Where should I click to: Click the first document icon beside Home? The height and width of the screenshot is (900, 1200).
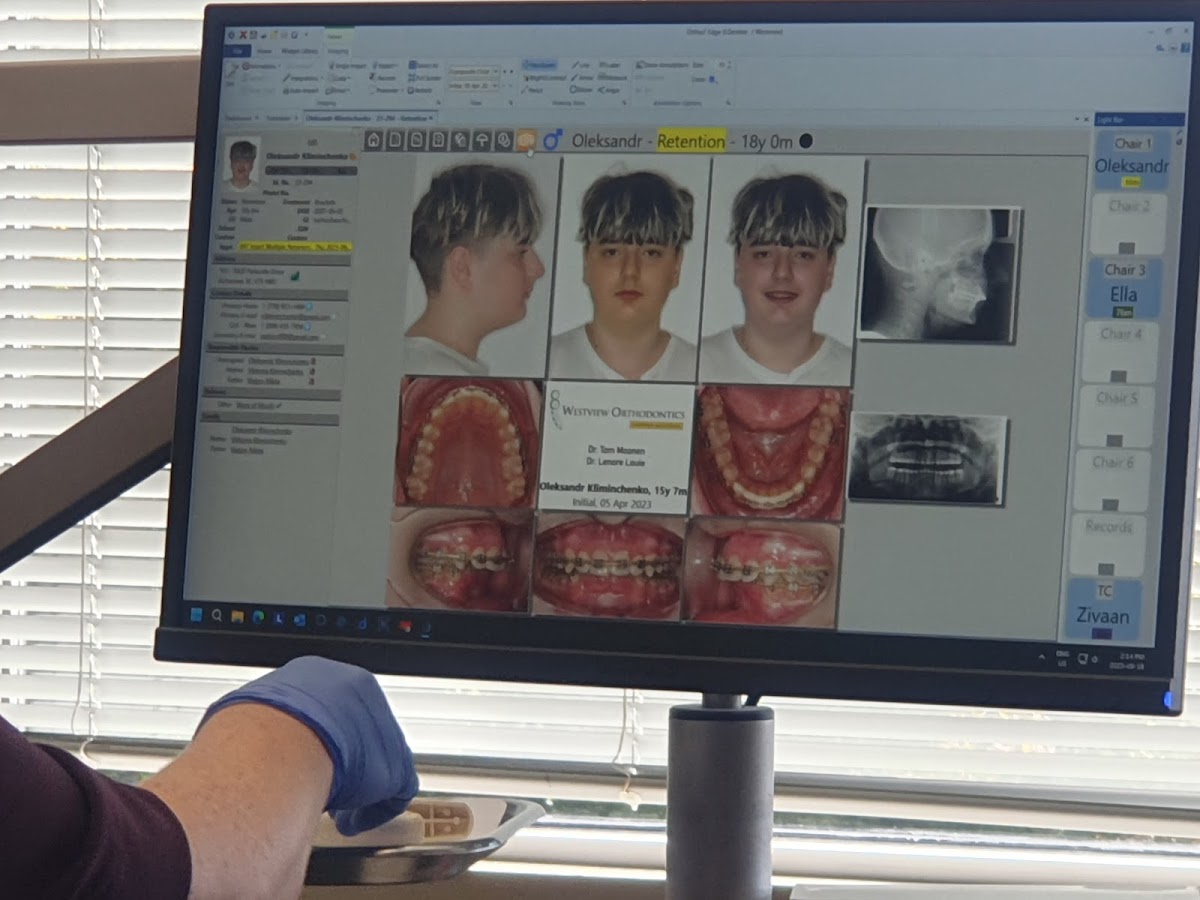(x=395, y=140)
